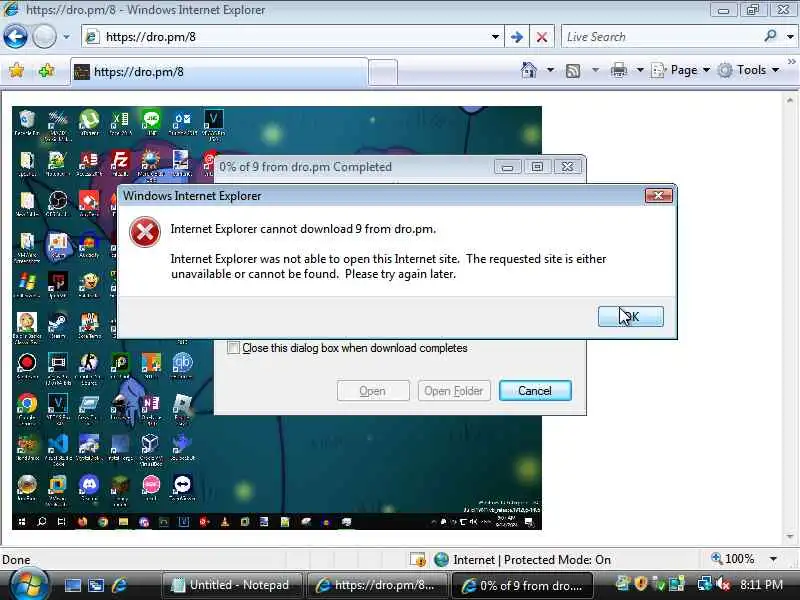
Task: Click OK in the error dialog
Action: pos(631,316)
